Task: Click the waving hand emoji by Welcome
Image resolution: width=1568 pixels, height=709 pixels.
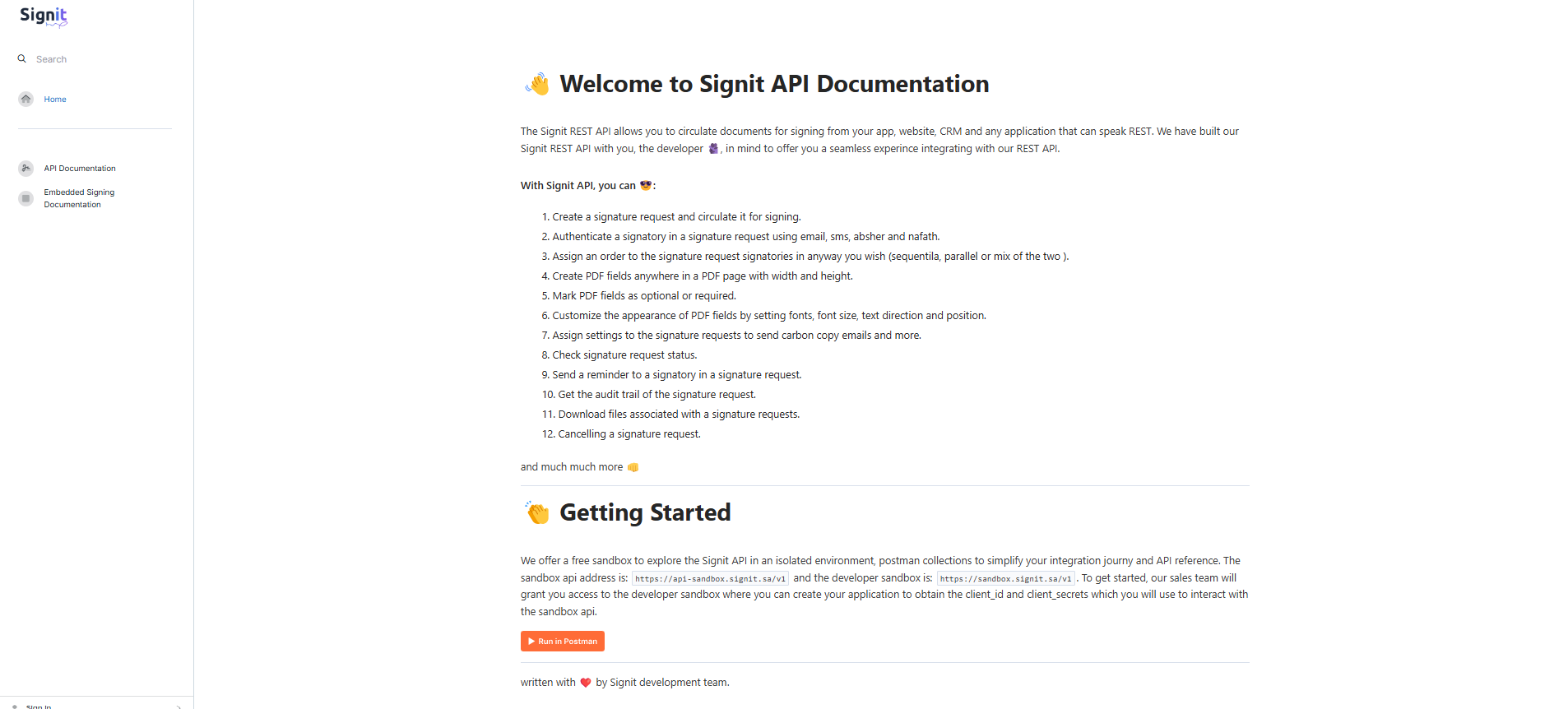Action: coord(537,84)
